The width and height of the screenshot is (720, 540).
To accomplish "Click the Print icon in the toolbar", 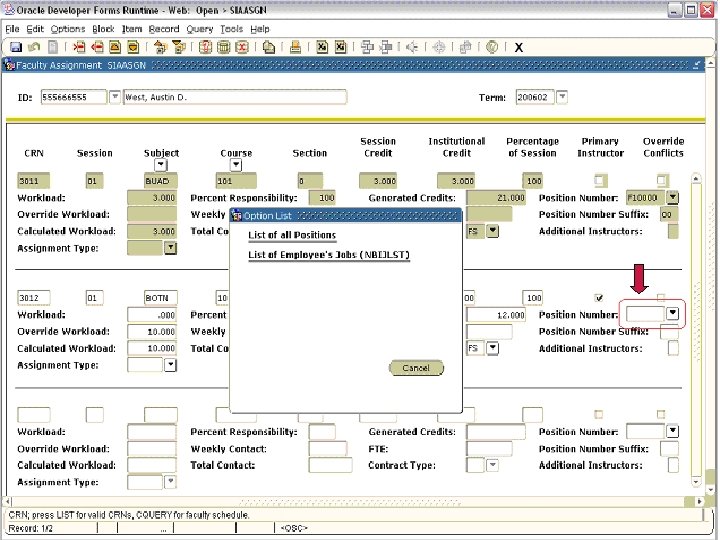I will (296, 47).
